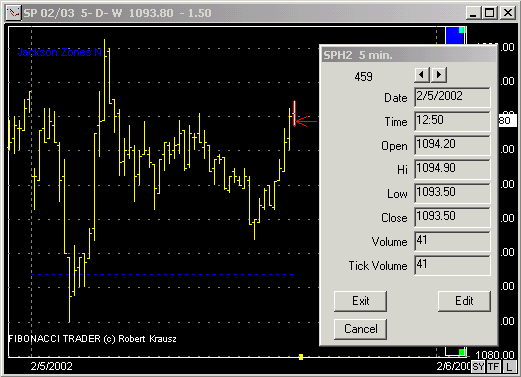
Task: Click the Time field showing 12:50
Action: pos(452,121)
